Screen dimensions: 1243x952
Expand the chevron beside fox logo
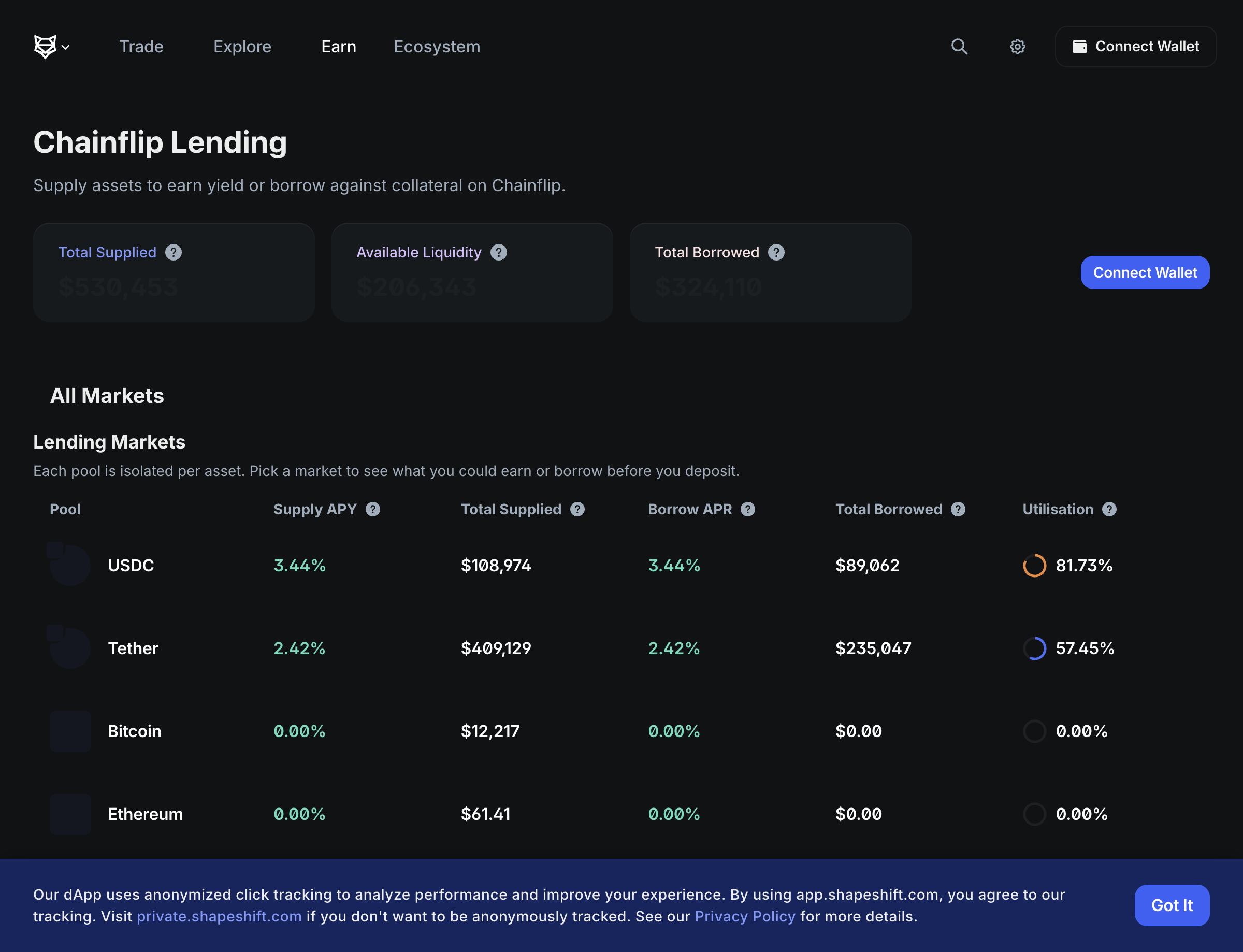[x=66, y=48]
